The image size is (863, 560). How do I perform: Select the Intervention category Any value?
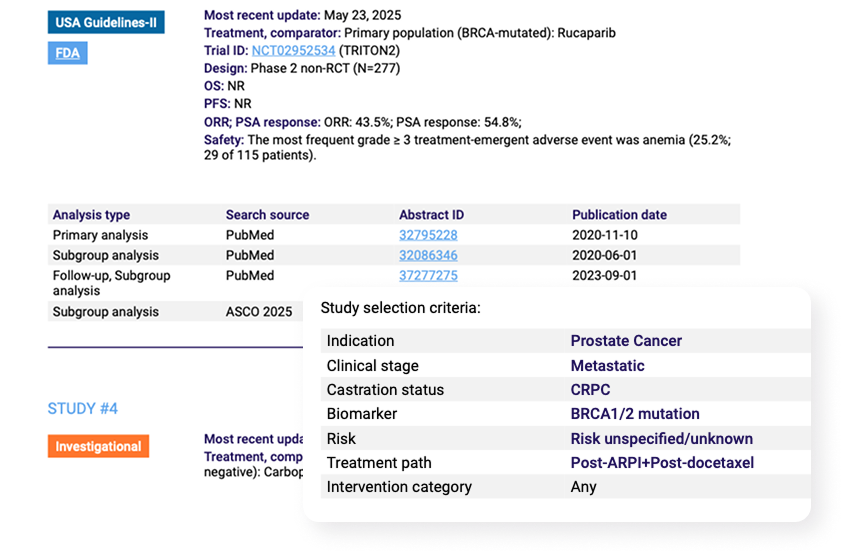click(x=583, y=487)
